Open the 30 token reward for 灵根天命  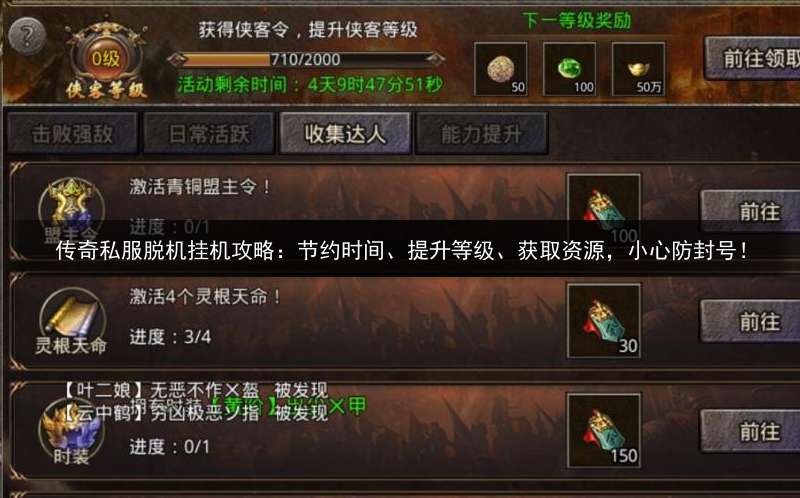coord(604,321)
